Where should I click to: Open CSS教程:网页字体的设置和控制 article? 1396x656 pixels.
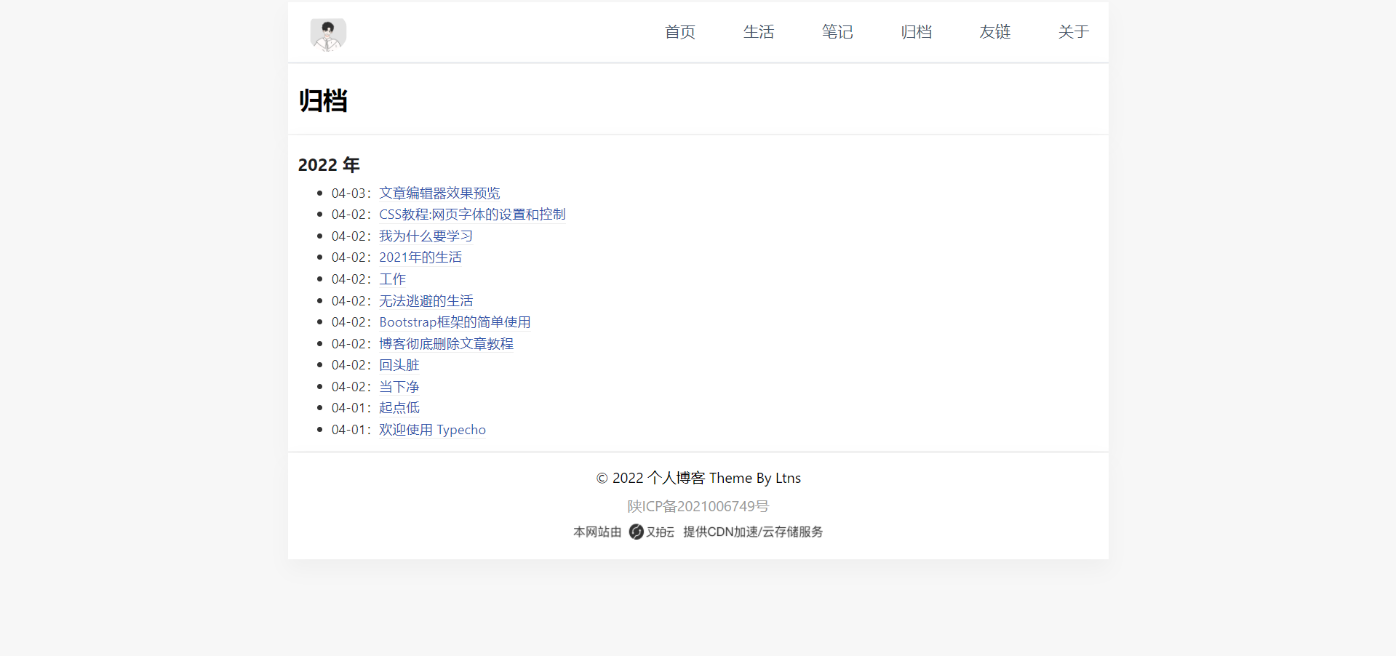pos(472,214)
